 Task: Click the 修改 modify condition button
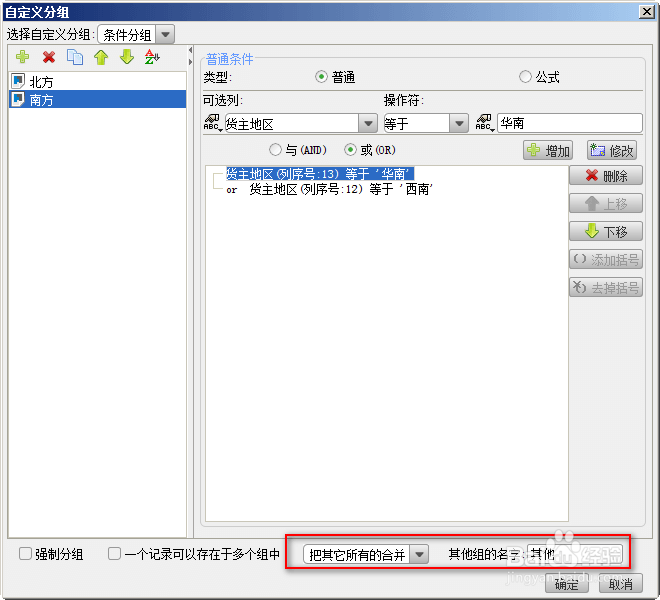(x=612, y=150)
